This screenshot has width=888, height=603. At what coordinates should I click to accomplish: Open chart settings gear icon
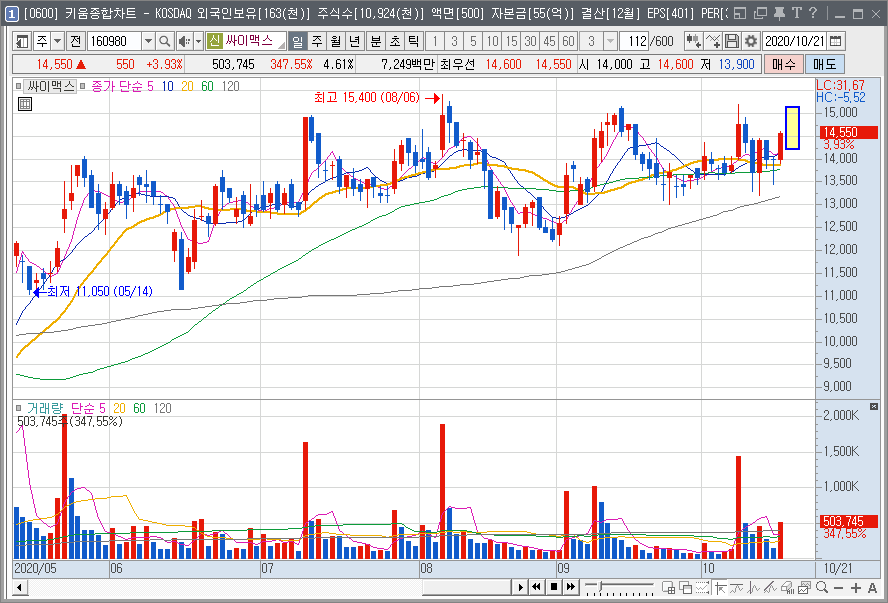(x=750, y=41)
